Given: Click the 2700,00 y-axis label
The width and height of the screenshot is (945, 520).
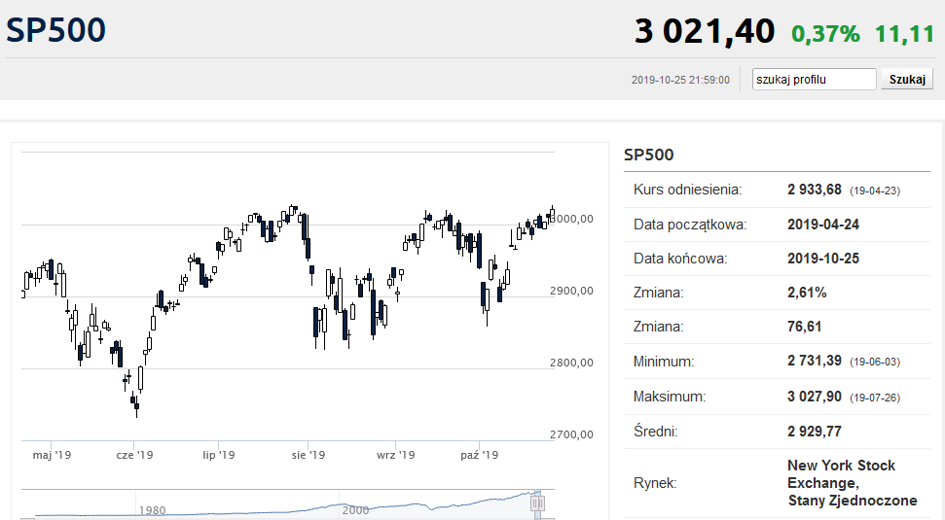Looking at the screenshot, I should (571, 434).
